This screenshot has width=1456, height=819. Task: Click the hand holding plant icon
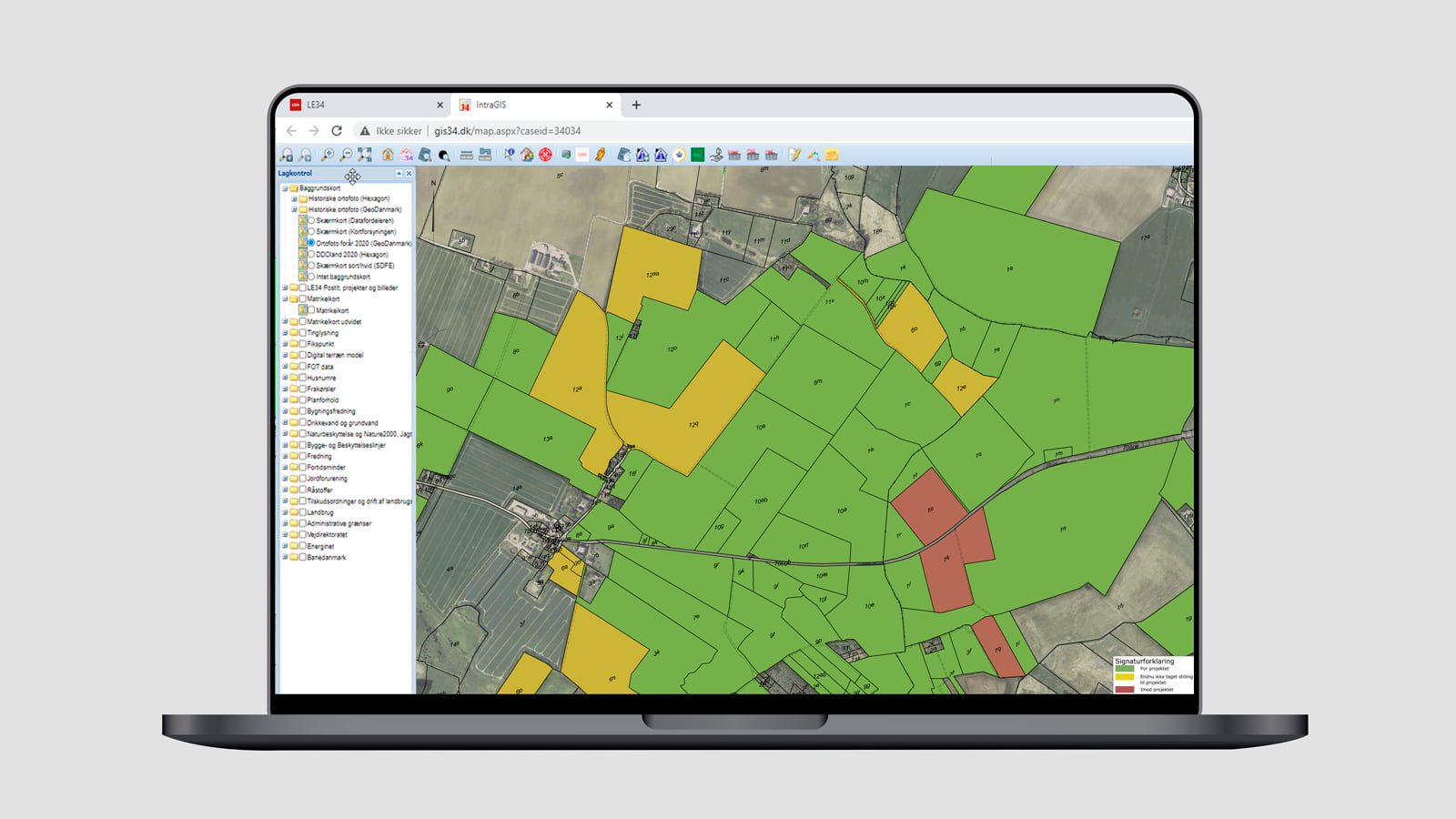point(716,155)
